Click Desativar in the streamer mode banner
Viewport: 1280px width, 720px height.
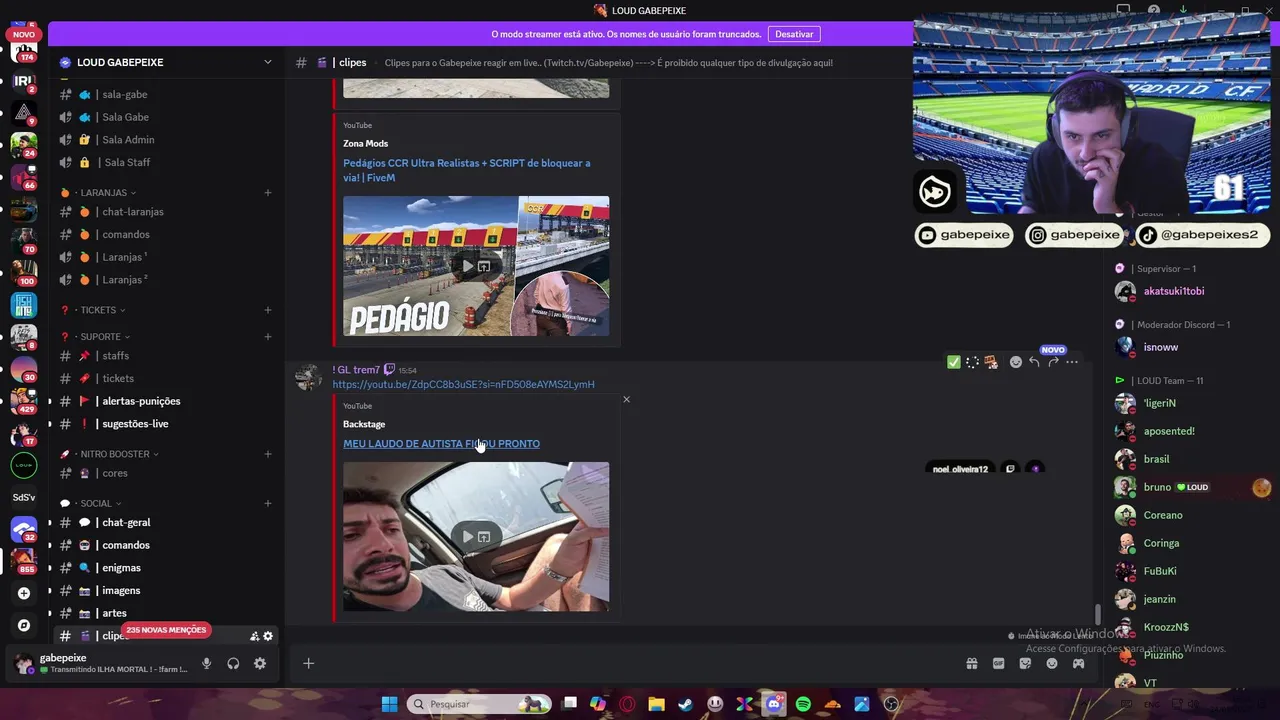pos(794,34)
